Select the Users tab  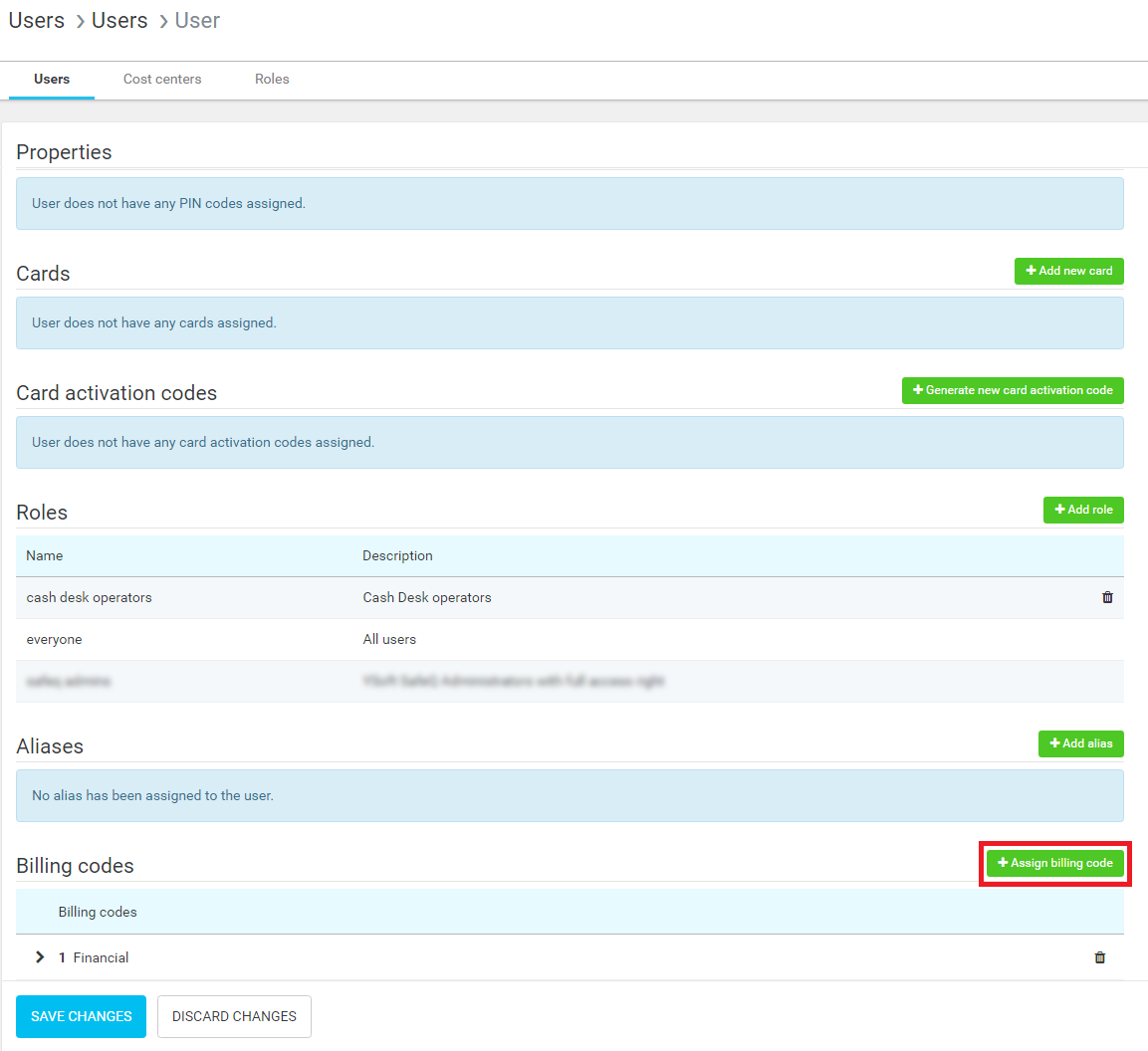click(52, 79)
